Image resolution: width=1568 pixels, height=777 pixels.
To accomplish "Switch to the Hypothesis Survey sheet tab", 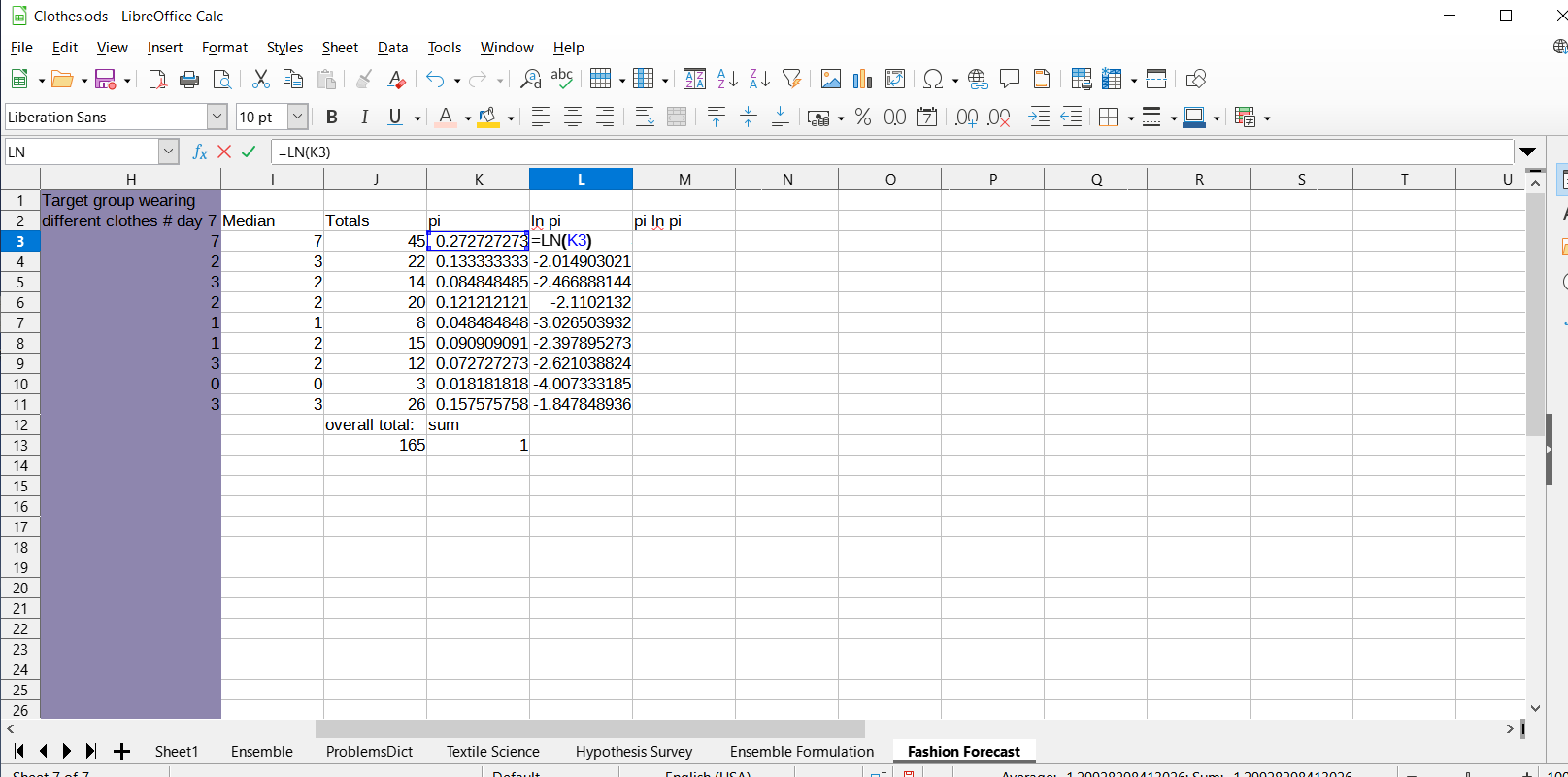I will (x=634, y=752).
